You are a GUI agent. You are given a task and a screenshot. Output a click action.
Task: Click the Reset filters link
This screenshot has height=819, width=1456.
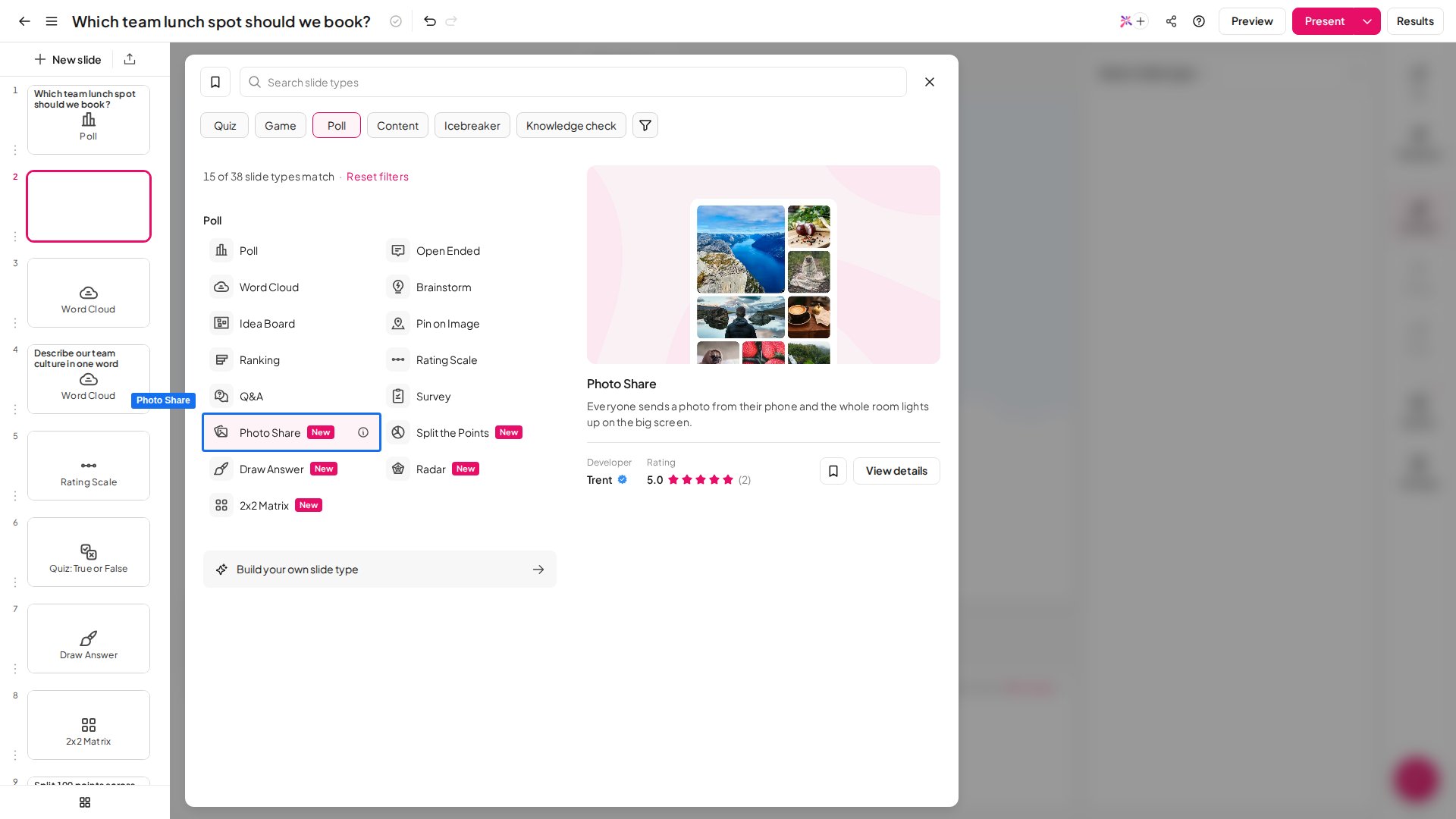point(378,176)
